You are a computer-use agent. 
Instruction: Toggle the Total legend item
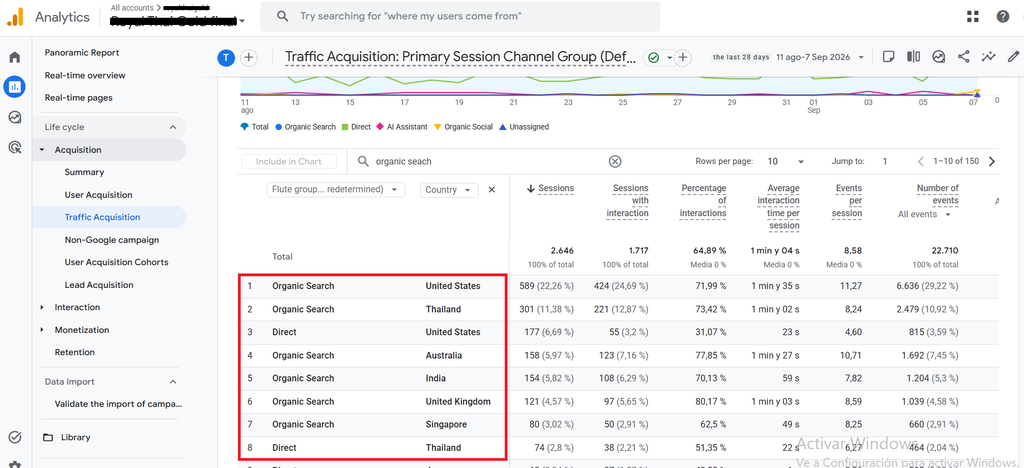[x=255, y=127]
